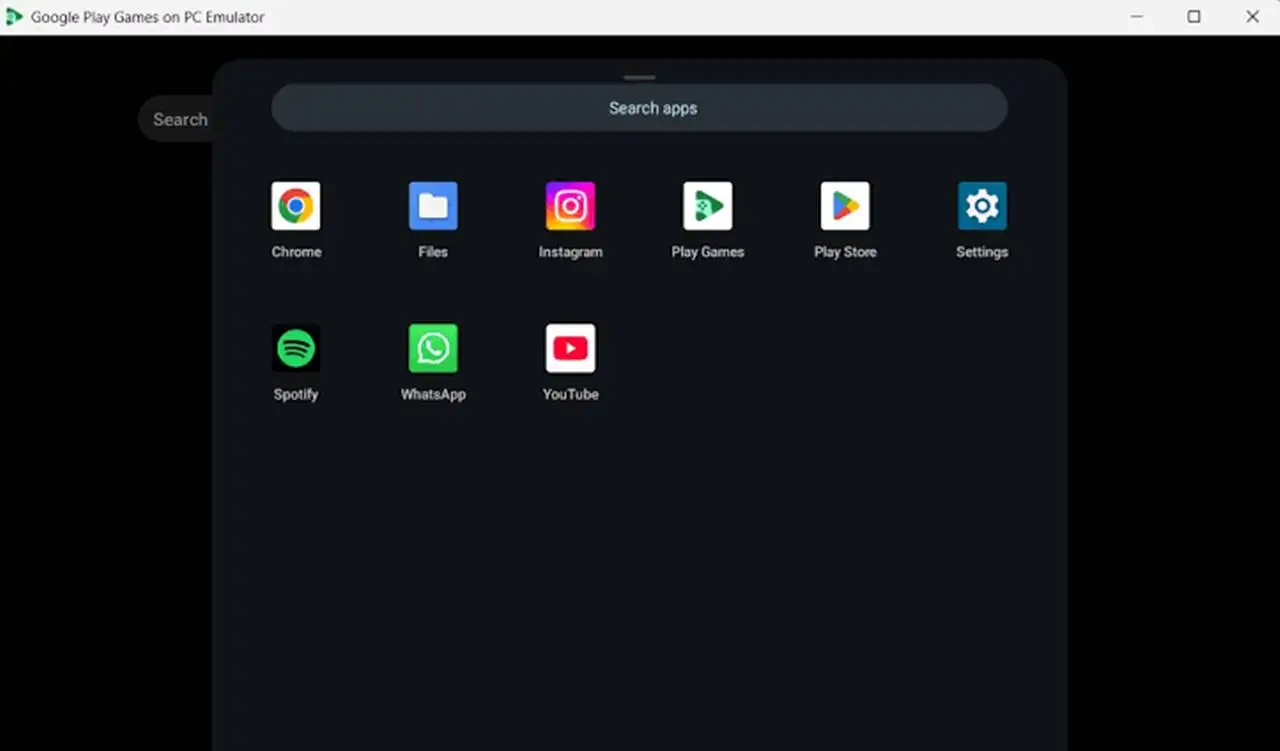
Task: Click the app drawer's top drag handle
Action: pos(639,77)
